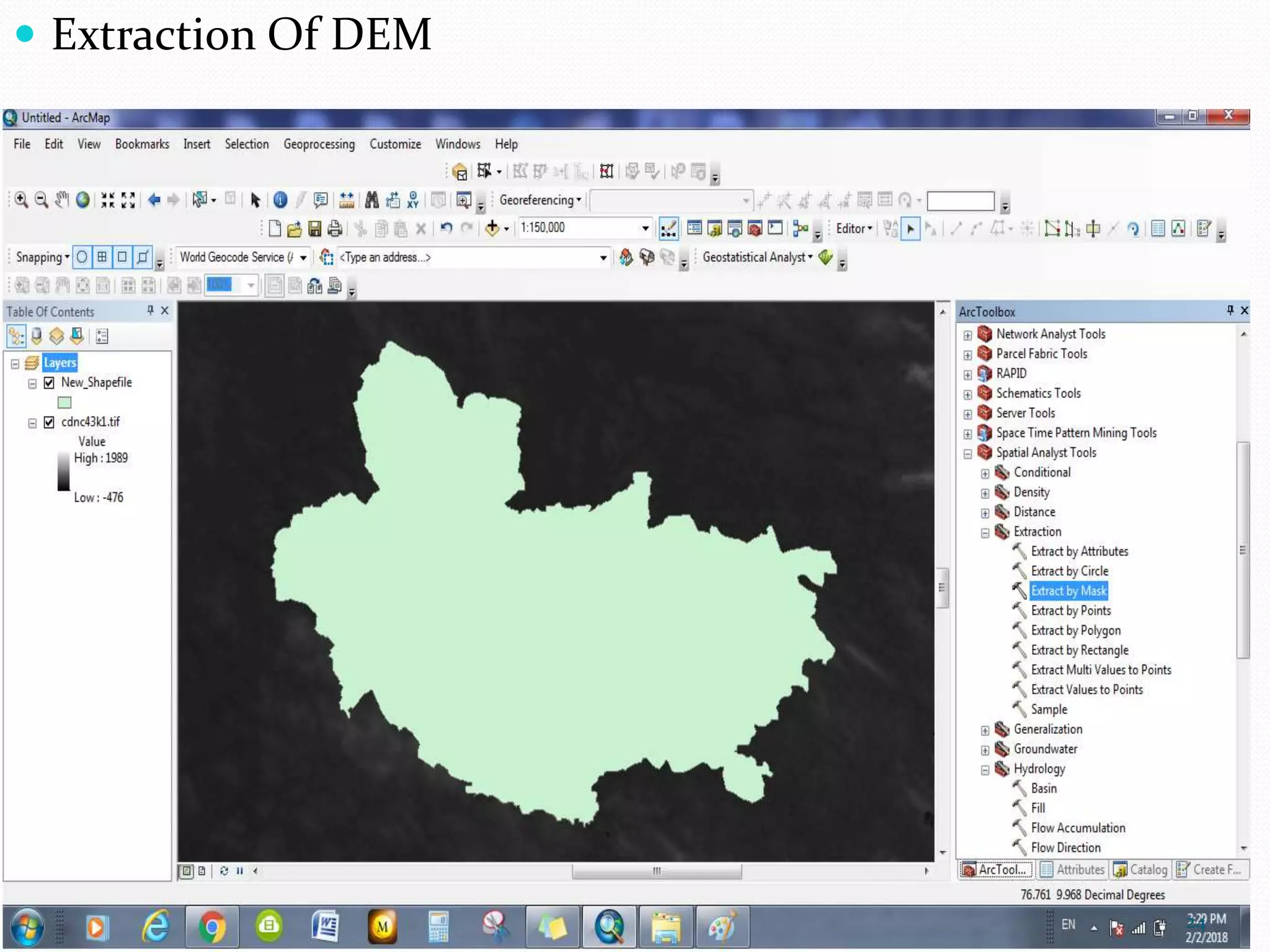Activate the Identify info tool
1270x952 pixels.
(x=280, y=200)
